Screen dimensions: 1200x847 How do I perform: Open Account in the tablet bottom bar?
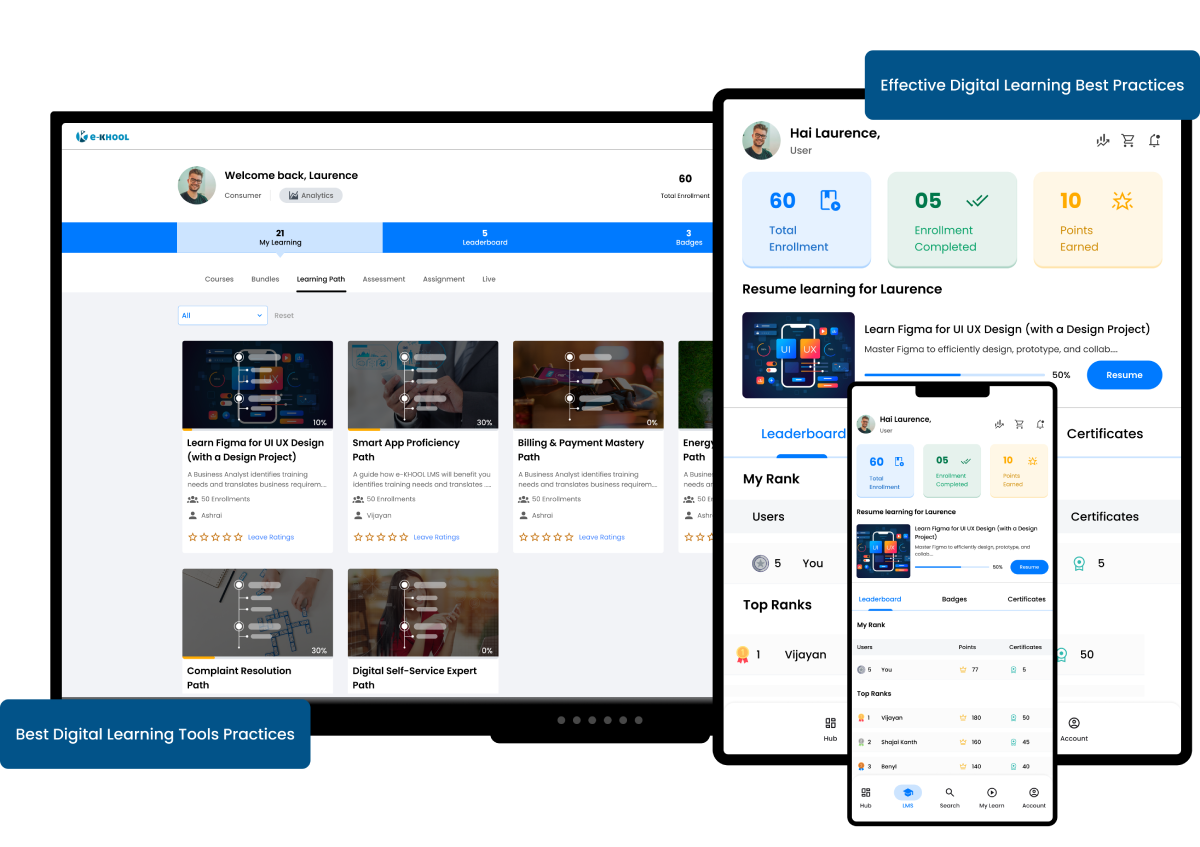pos(1074,729)
